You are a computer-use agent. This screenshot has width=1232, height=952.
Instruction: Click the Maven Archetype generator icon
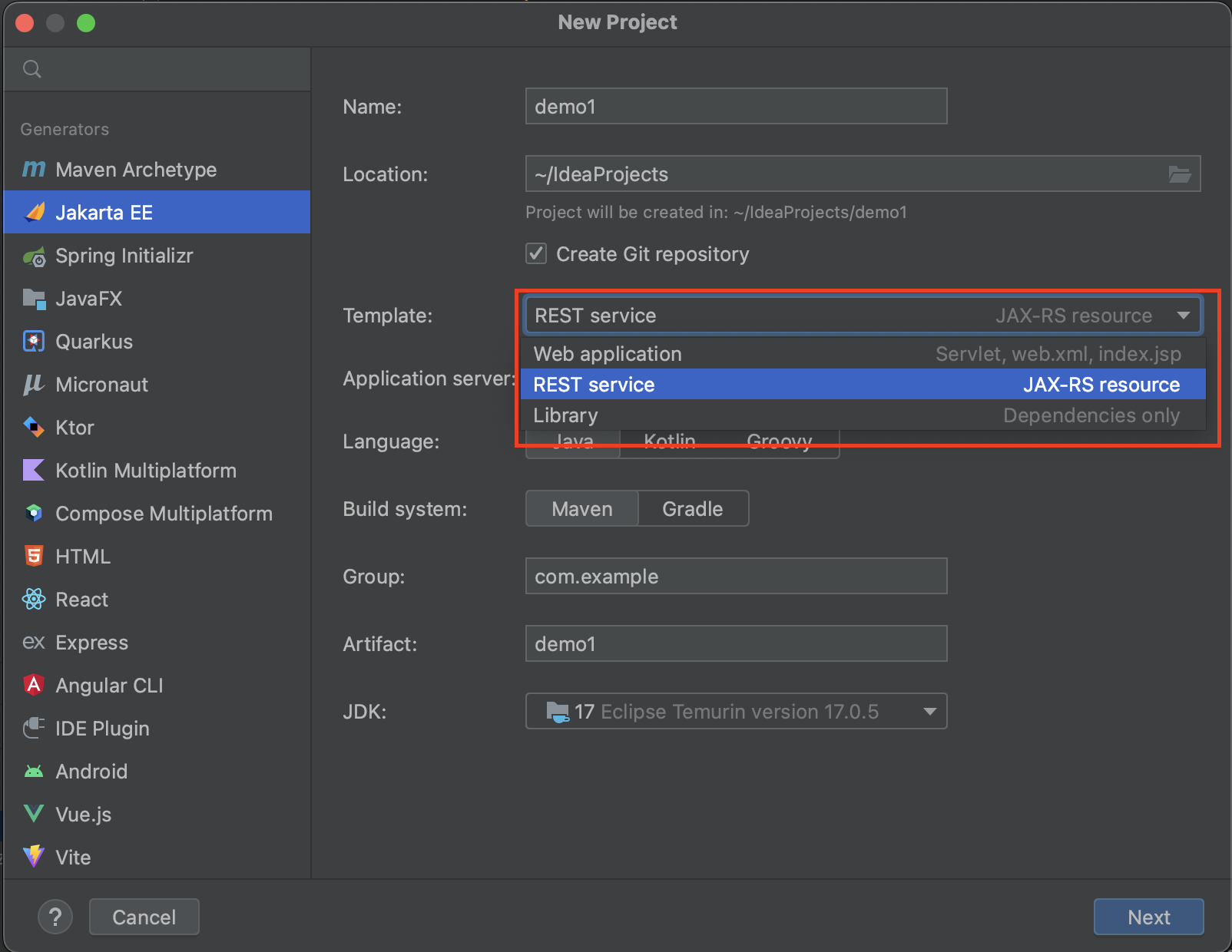click(34, 169)
